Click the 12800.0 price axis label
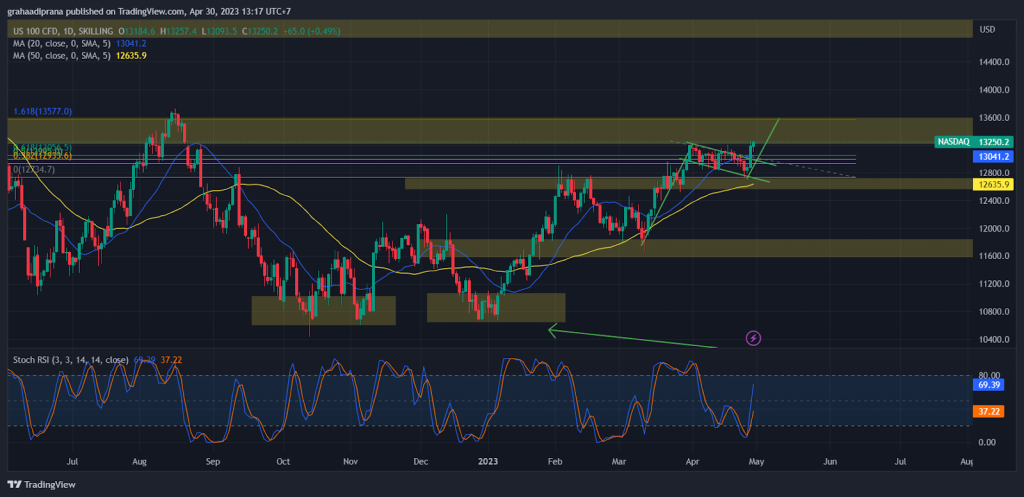The width and height of the screenshot is (1024, 497). point(994,173)
